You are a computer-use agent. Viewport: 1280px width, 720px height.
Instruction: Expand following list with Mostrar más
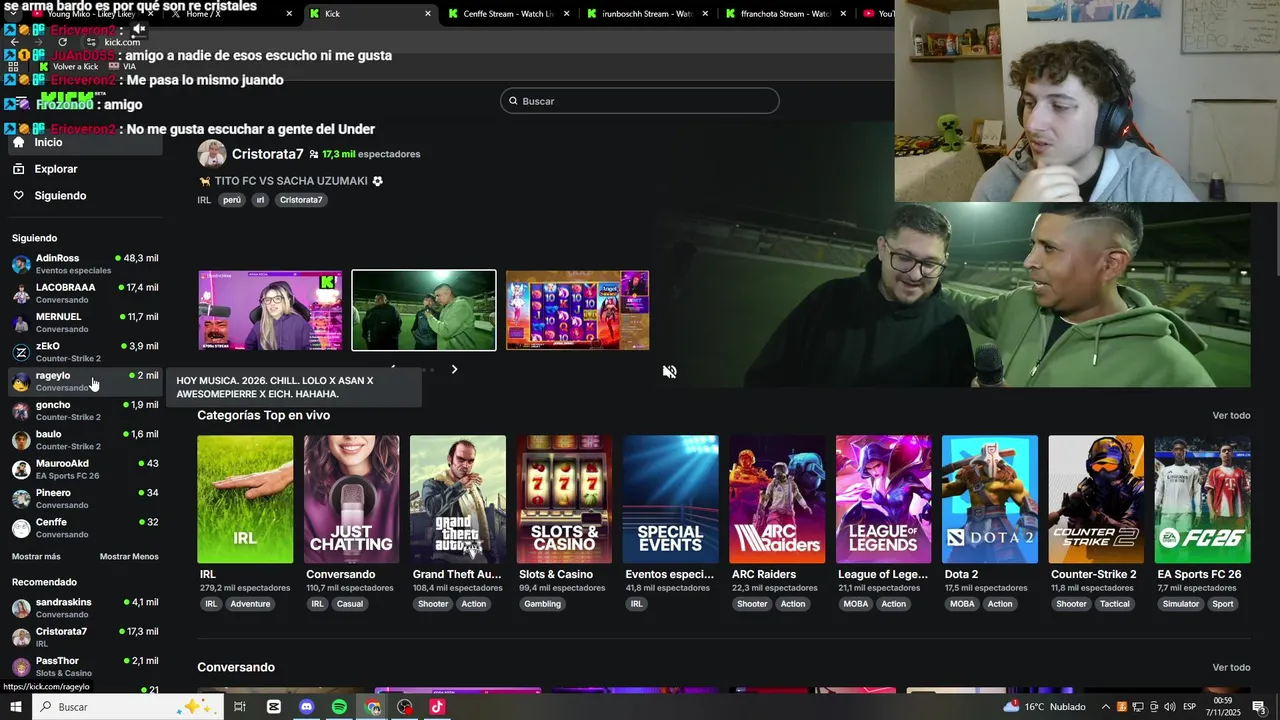[36, 557]
